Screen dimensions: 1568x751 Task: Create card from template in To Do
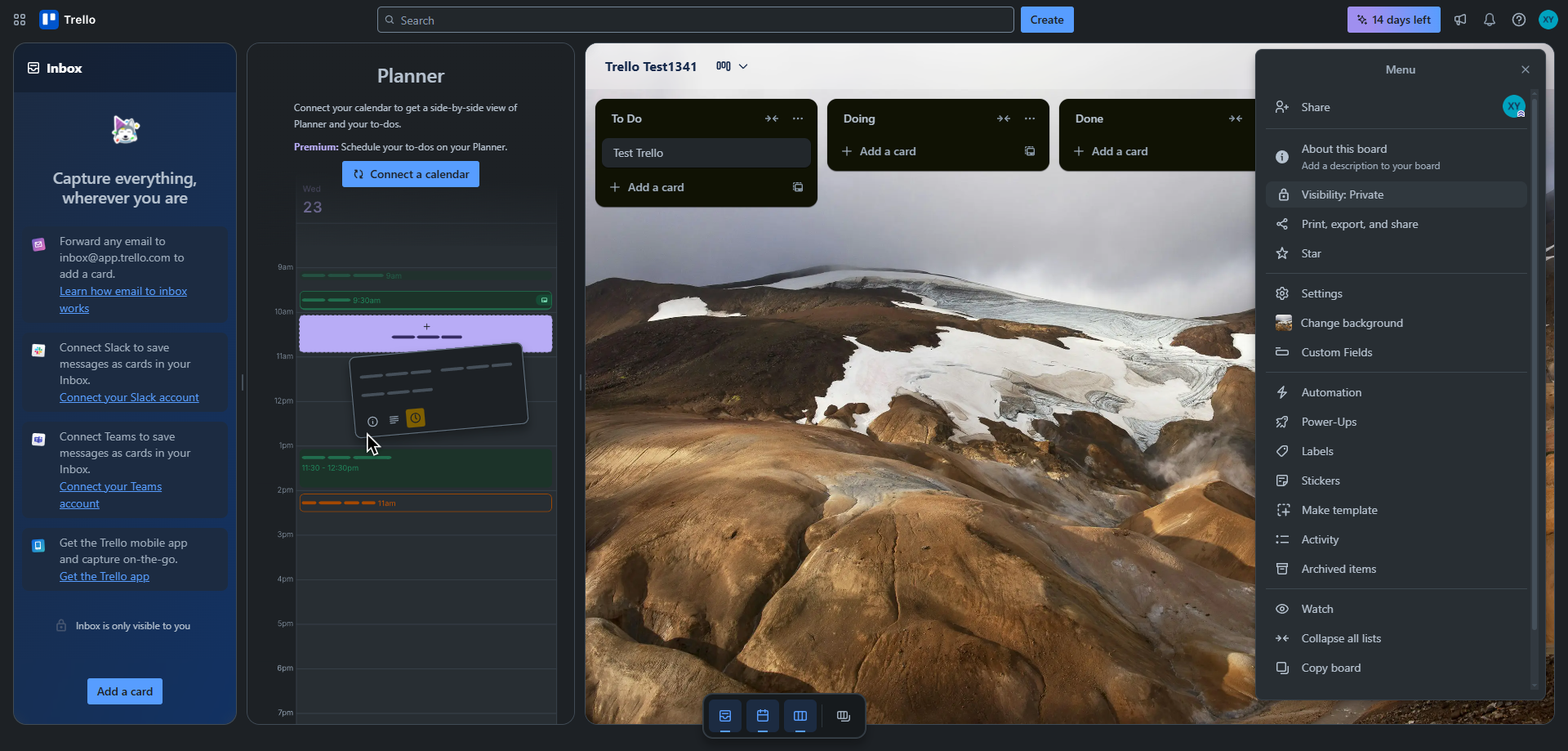pyautogui.click(x=798, y=187)
